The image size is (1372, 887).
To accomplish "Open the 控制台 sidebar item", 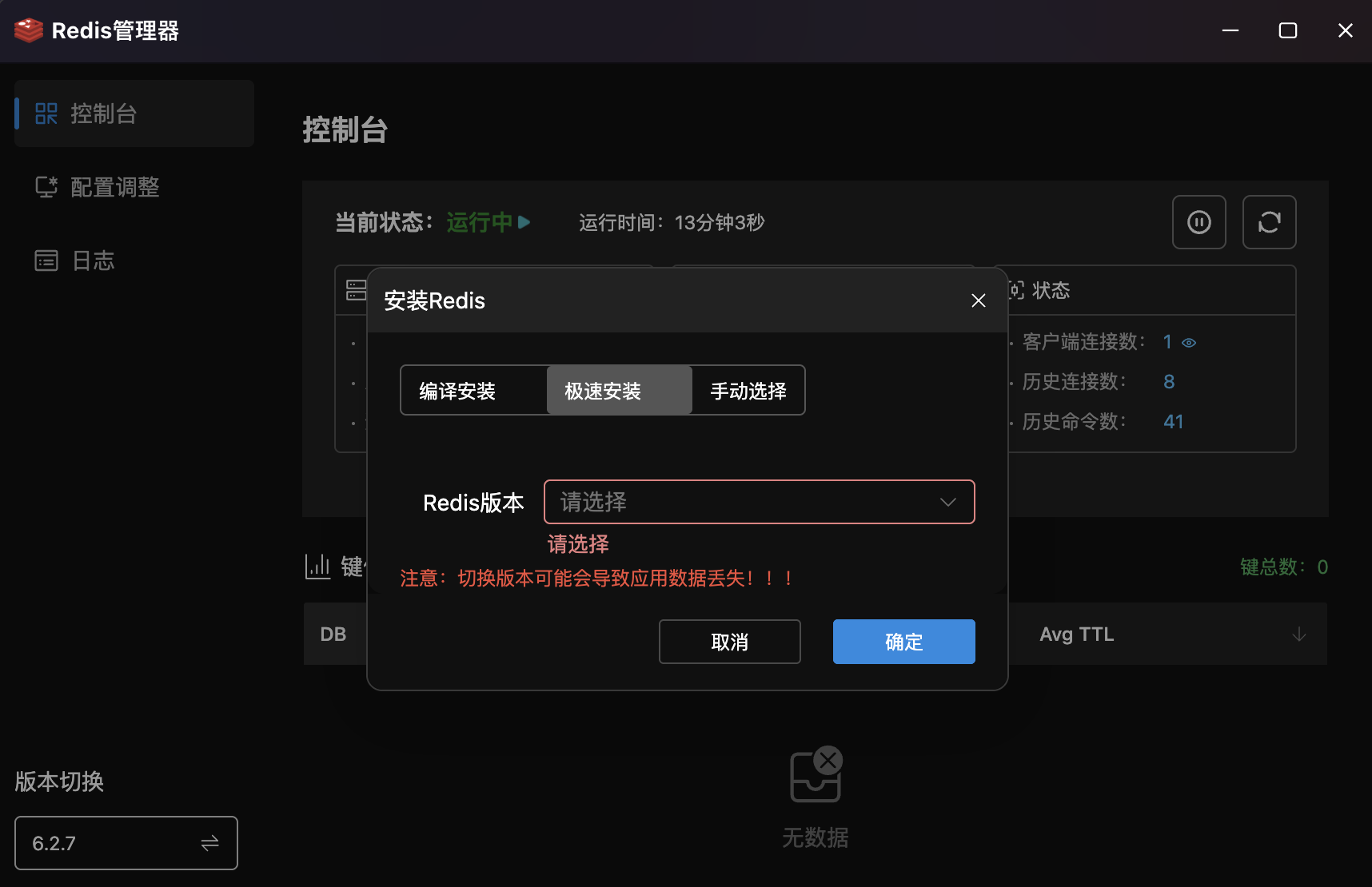I will (134, 113).
